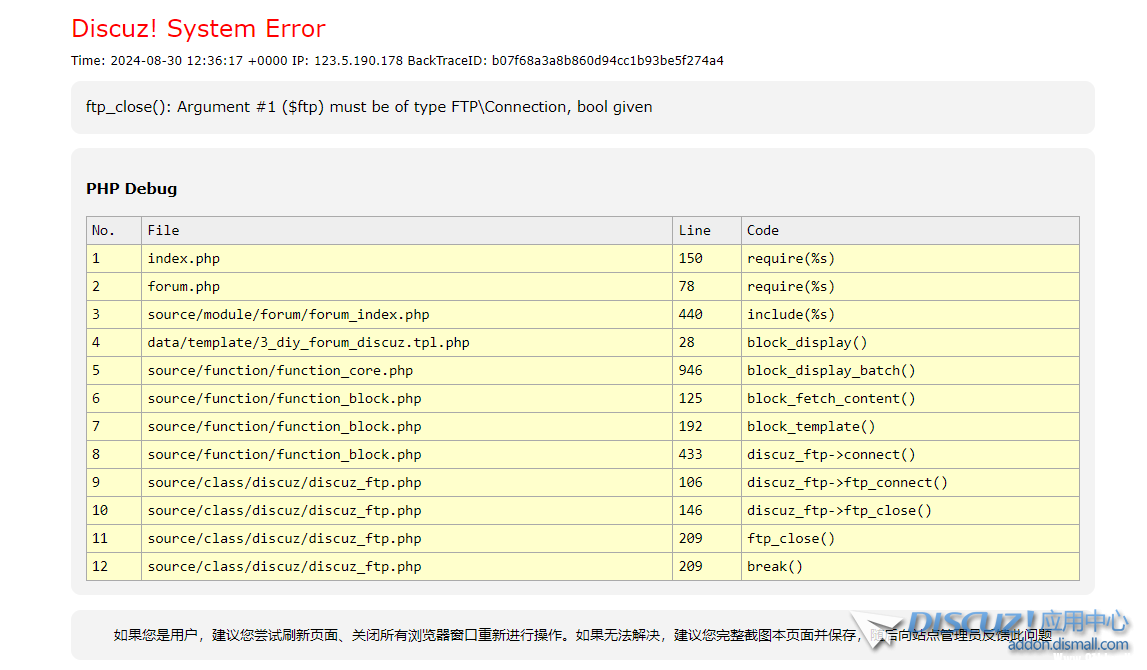Viewport: 1147px width, 670px height.
Task: Click the Code column header
Action: (x=762, y=231)
